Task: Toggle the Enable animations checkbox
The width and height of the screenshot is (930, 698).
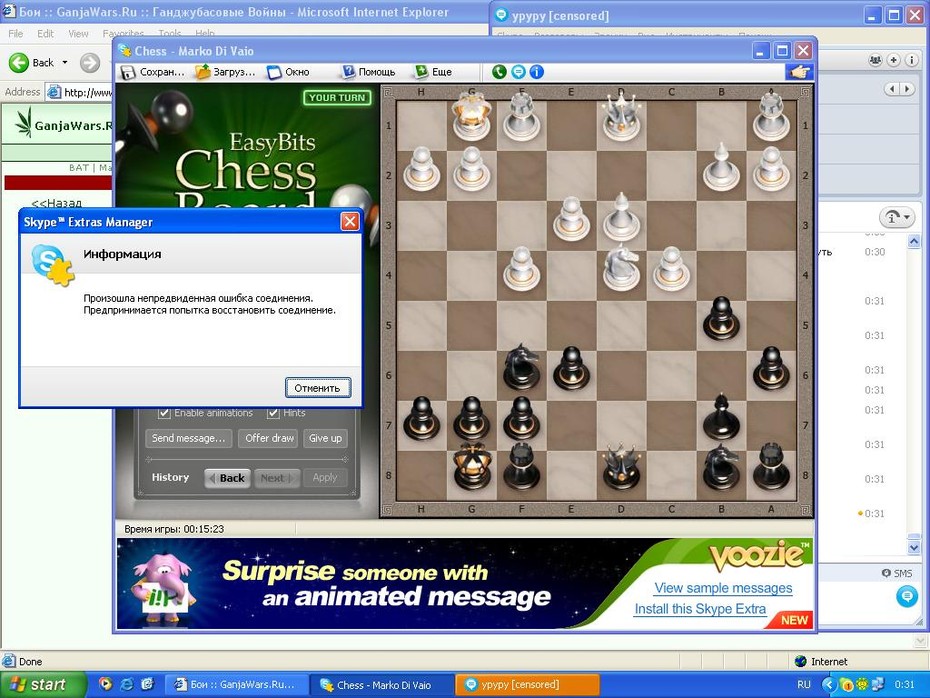Action: [x=164, y=413]
